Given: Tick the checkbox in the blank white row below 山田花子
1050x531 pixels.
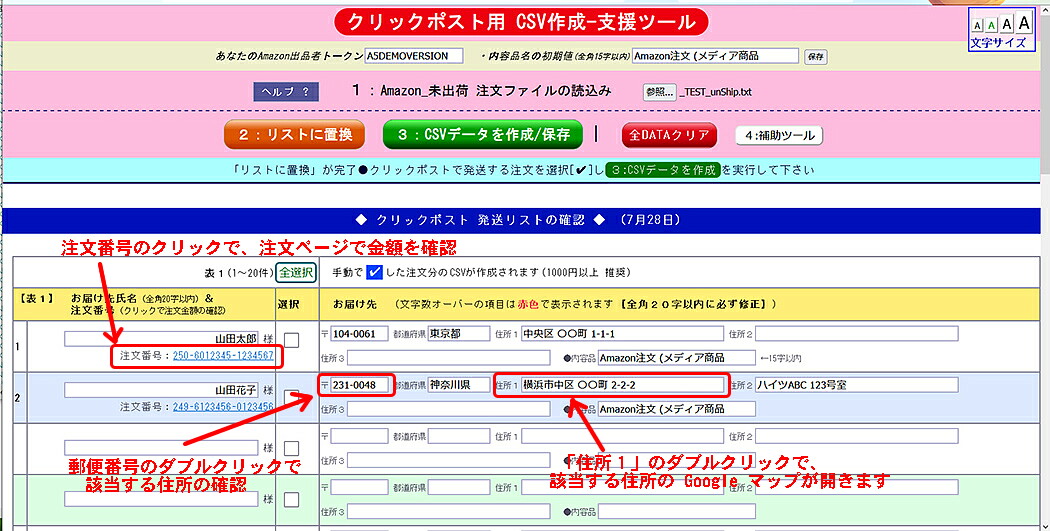Looking at the screenshot, I should [x=291, y=449].
